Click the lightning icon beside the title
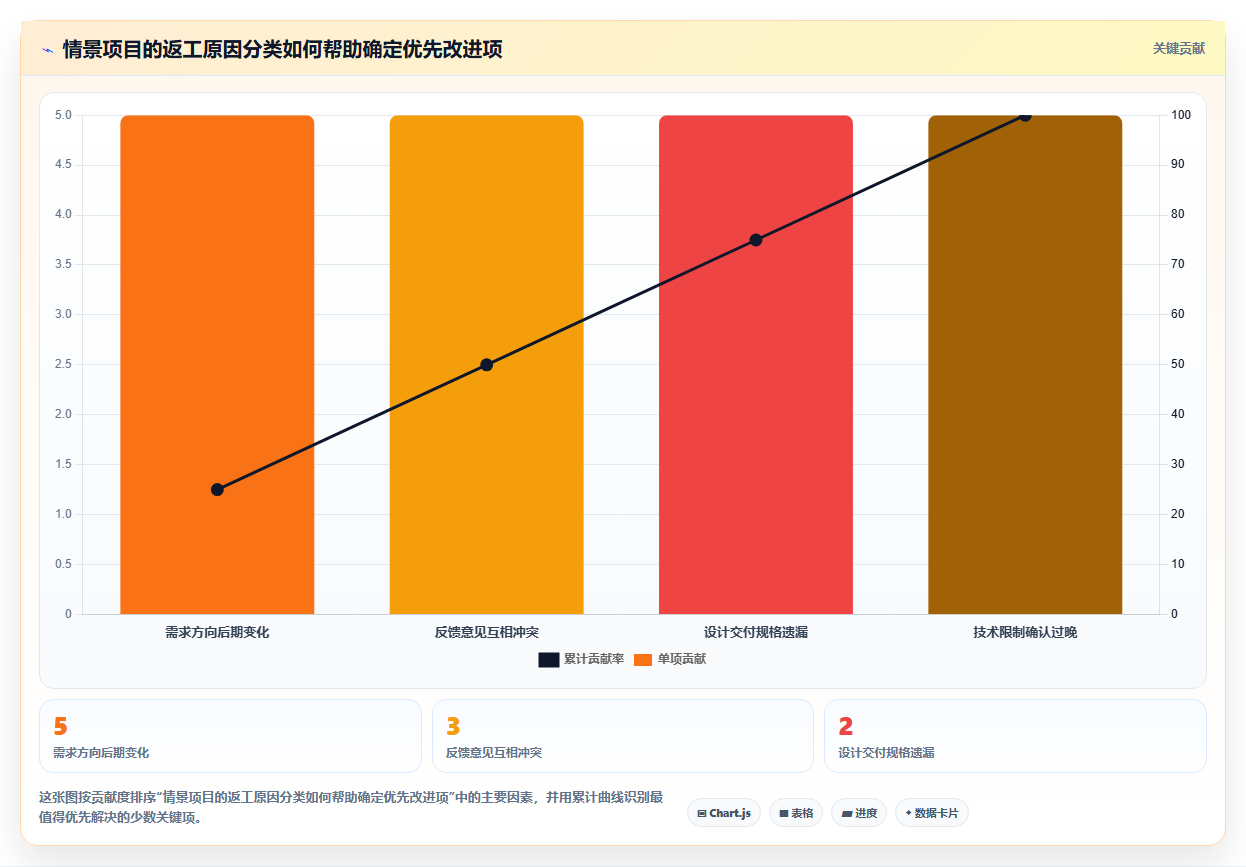This screenshot has width=1246, height=867. 47,49
